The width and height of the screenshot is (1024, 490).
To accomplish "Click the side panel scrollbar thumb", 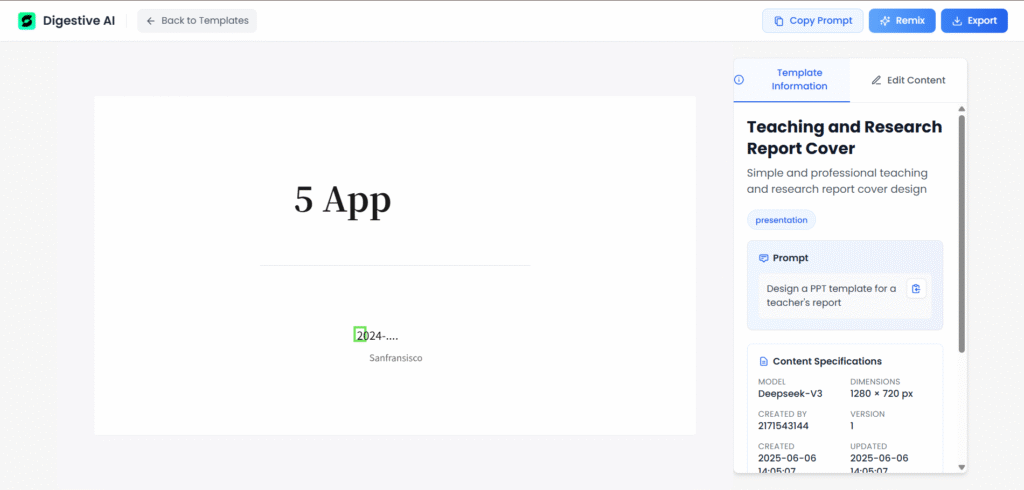I will 961,234.
